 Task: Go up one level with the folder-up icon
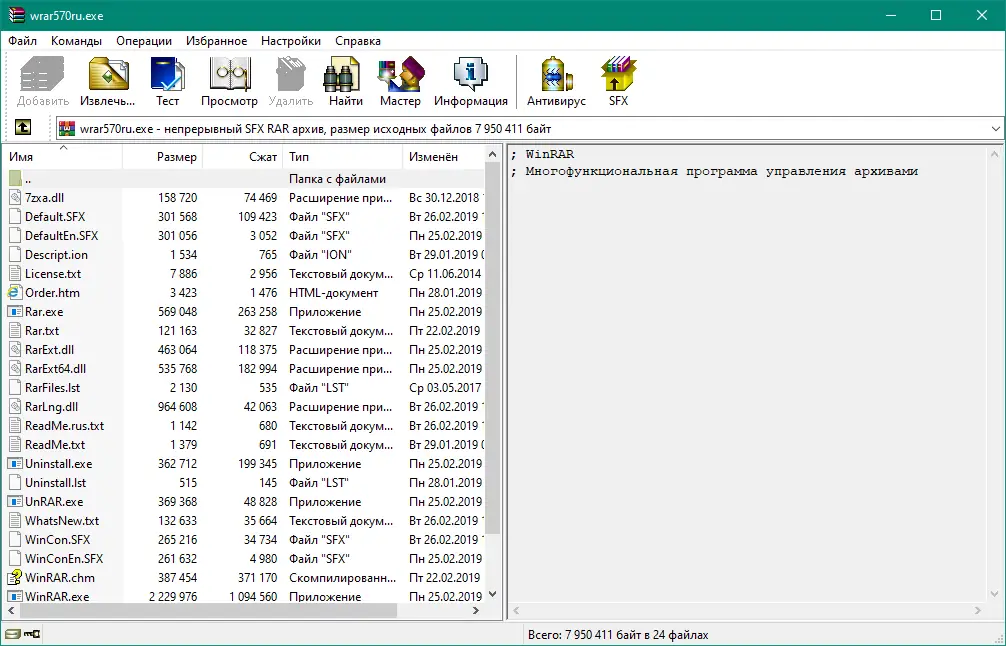point(21,128)
